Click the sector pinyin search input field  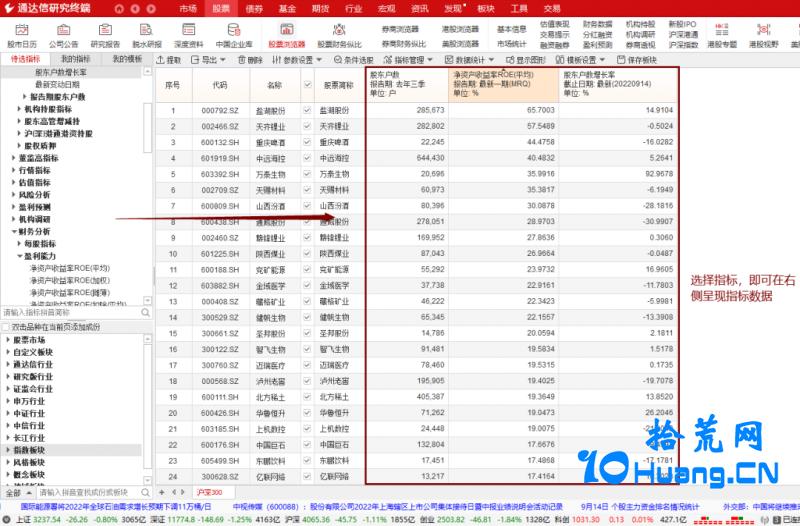point(88,492)
